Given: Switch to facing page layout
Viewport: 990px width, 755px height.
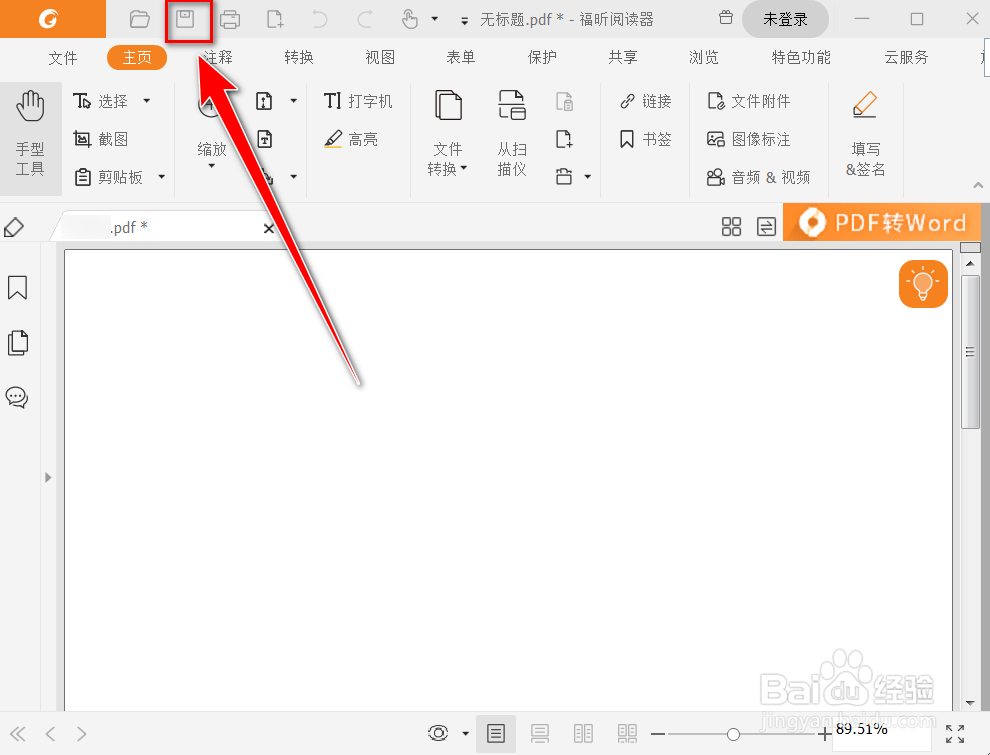Looking at the screenshot, I should coord(584,733).
